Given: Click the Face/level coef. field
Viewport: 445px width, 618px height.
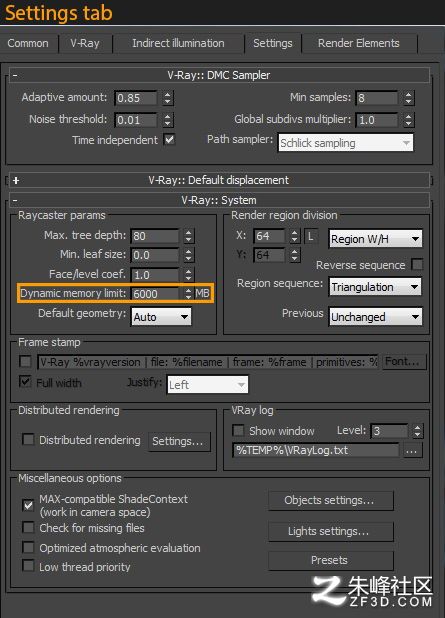Looking at the screenshot, I should point(155,275).
